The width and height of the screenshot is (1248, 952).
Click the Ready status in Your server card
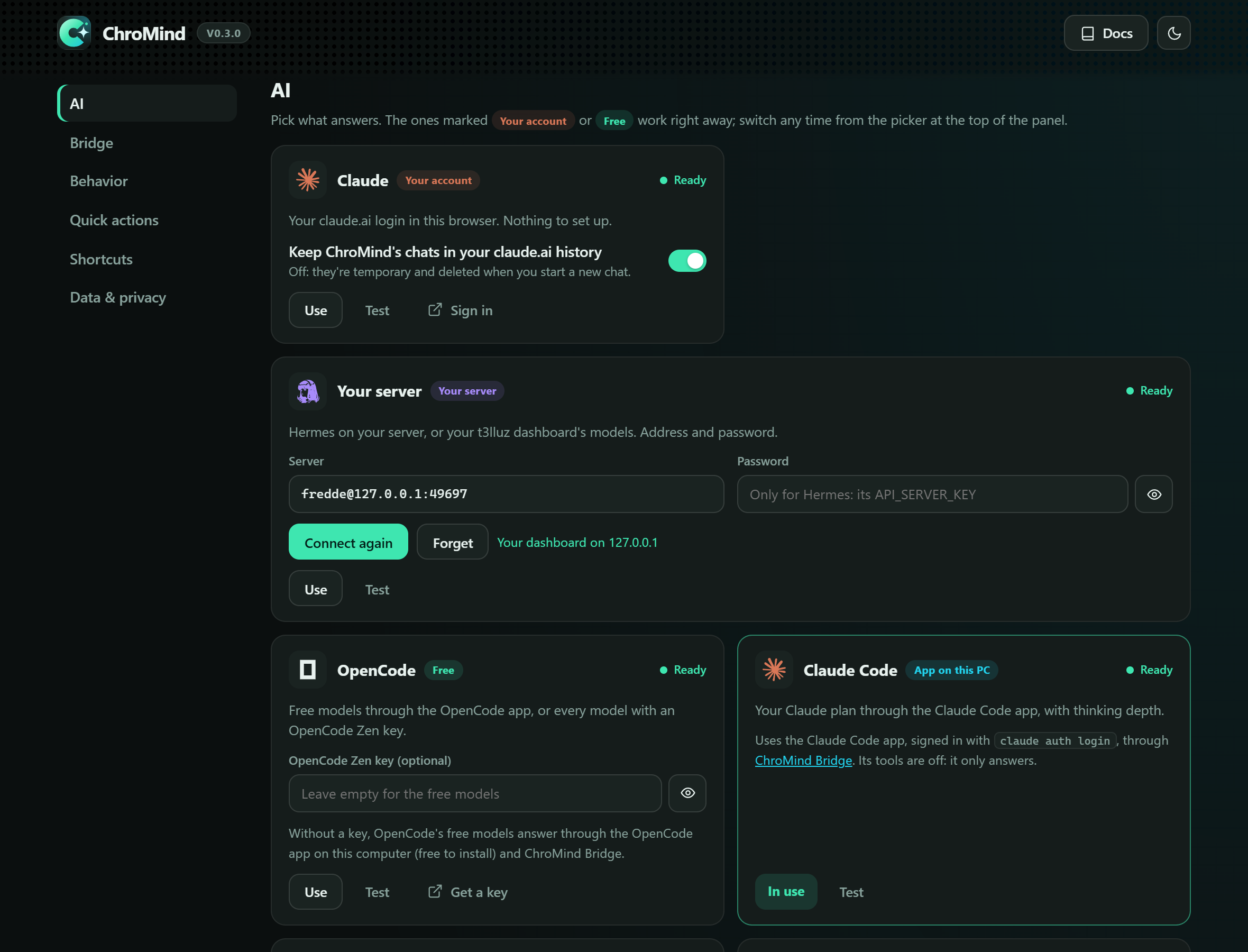[x=1149, y=390]
